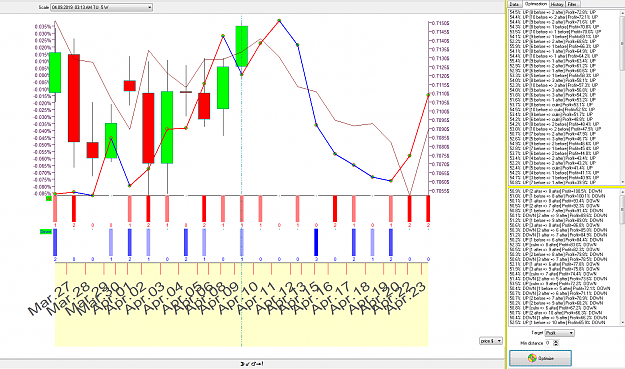Increase Min distance with the up arrow
This screenshot has width=625, height=369.
556,341
